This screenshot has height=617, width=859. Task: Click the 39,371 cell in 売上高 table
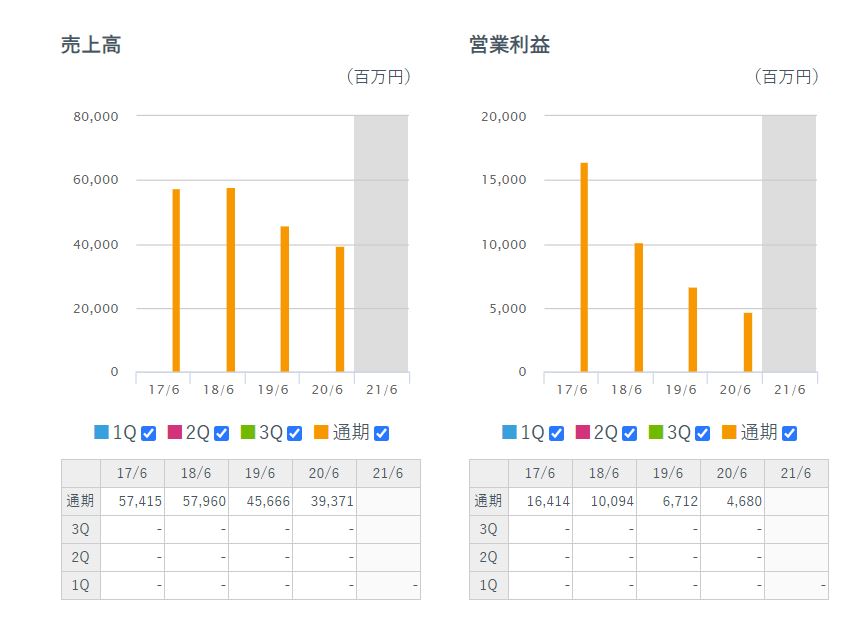tap(325, 501)
